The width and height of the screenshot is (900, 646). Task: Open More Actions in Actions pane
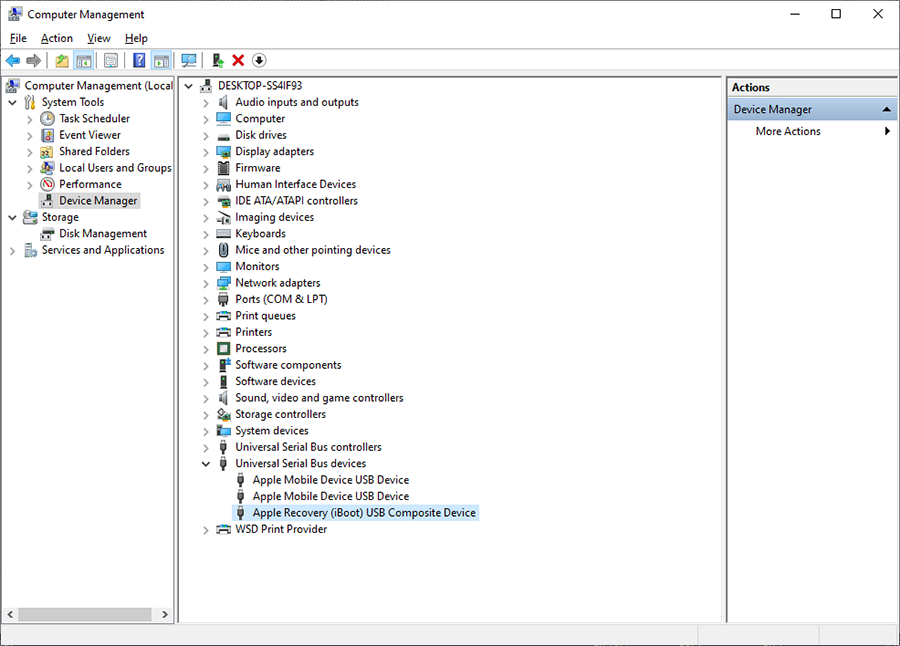788,131
